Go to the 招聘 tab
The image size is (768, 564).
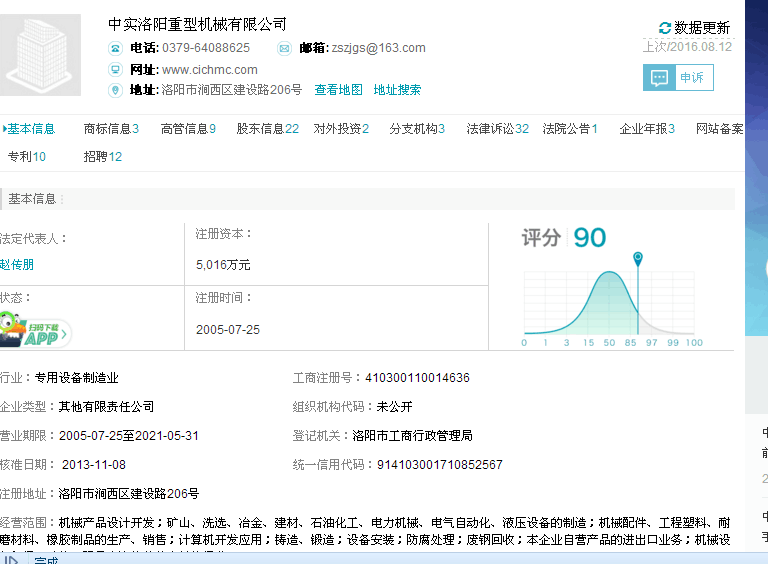(x=102, y=157)
